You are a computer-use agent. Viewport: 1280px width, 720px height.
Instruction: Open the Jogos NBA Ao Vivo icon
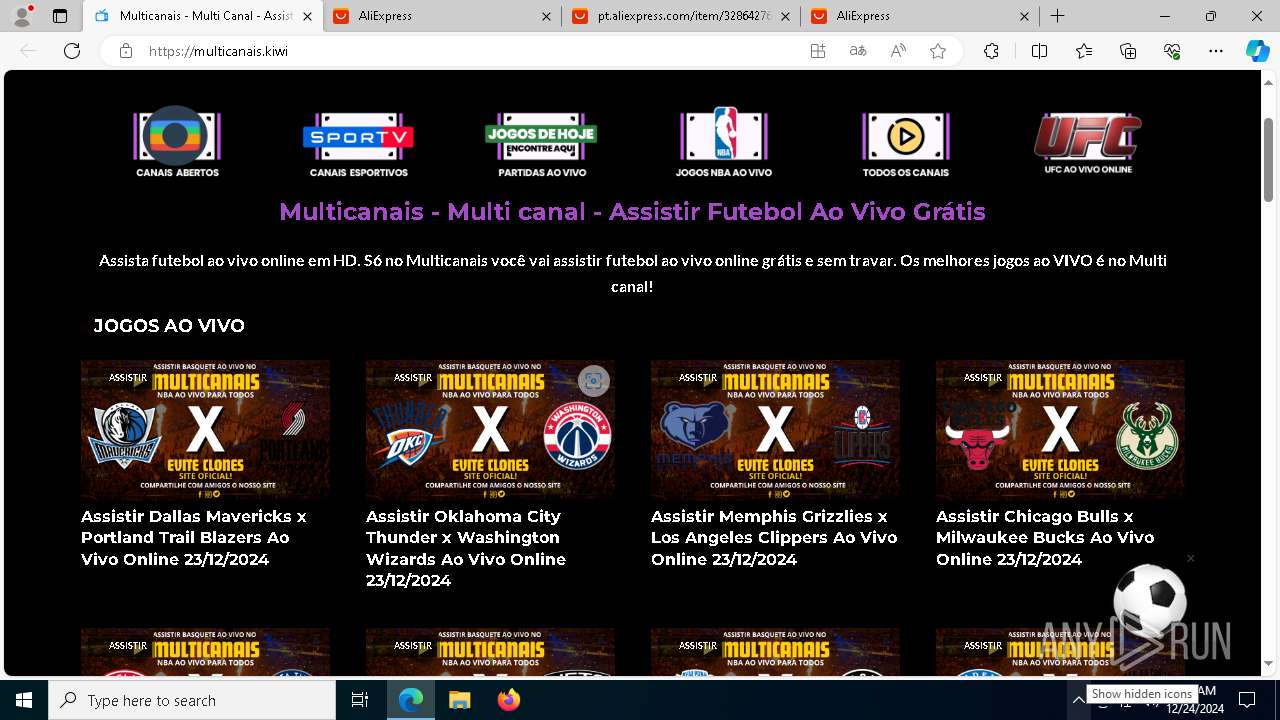pos(724,142)
